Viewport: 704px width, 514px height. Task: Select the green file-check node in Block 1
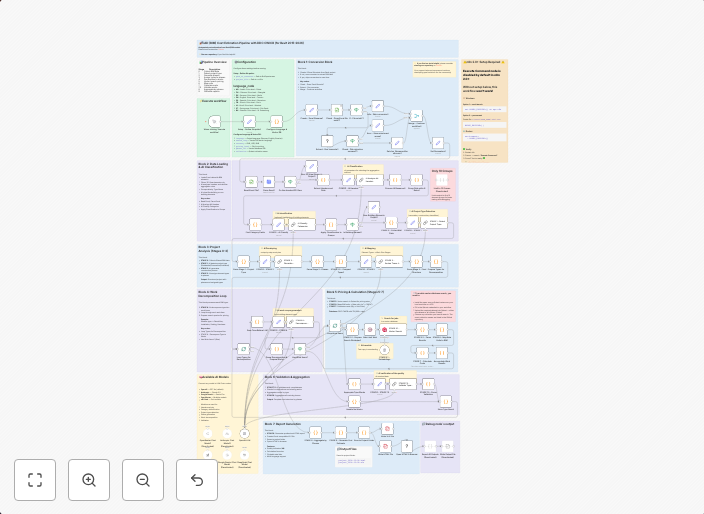tap(337, 110)
